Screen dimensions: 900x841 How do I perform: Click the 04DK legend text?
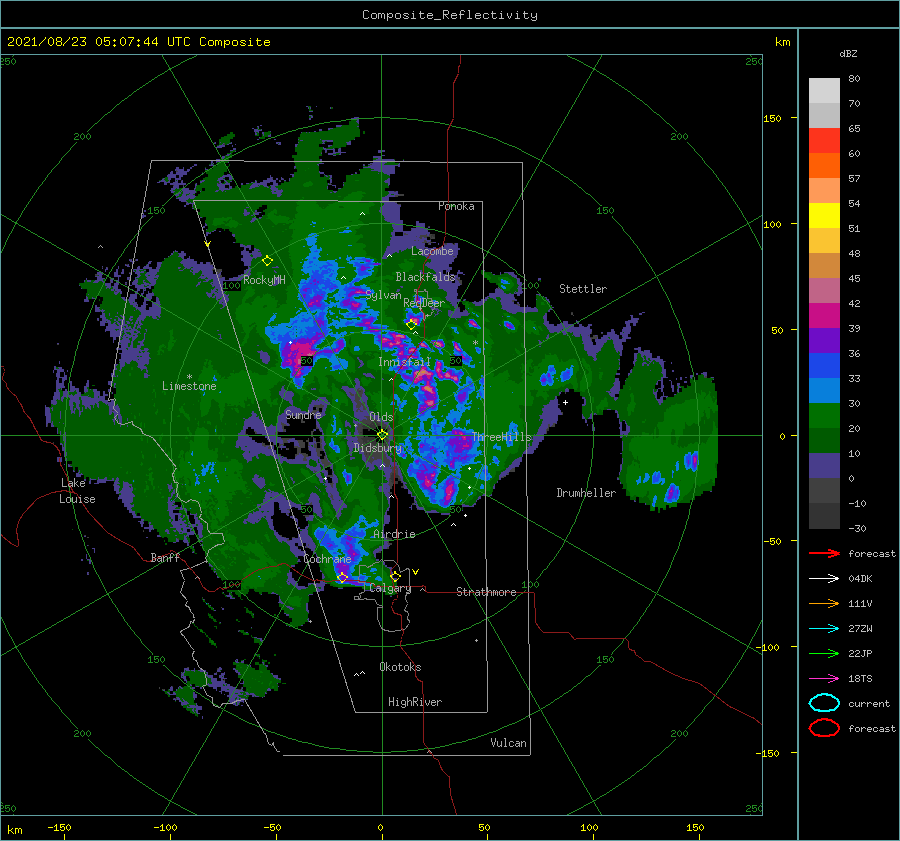click(860, 579)
